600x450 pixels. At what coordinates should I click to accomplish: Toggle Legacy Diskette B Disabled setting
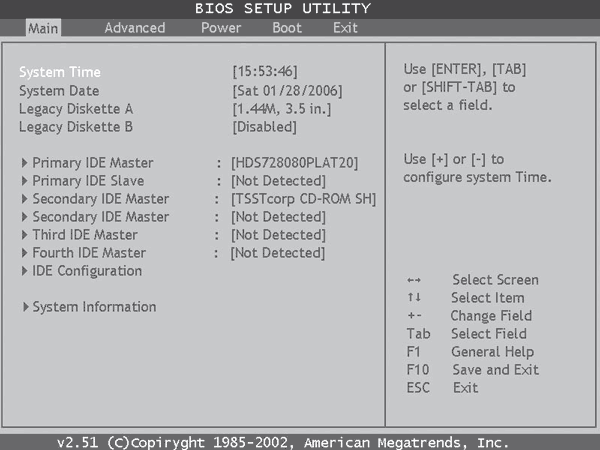pyautogui.click(x=264, y=127)
